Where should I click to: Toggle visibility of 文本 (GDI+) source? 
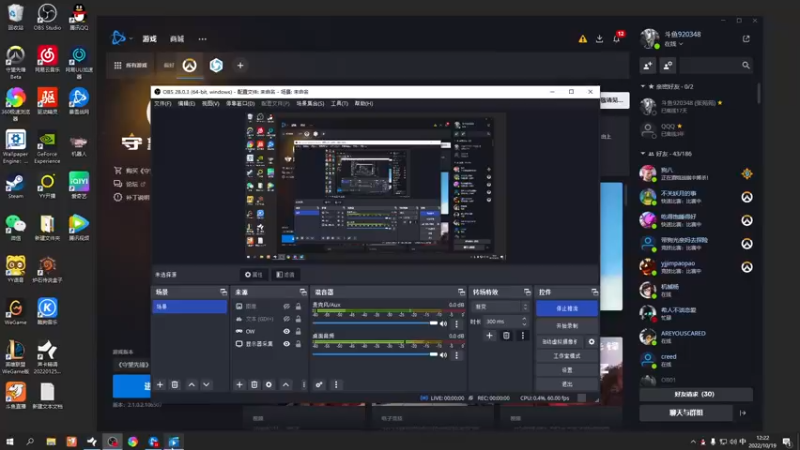tap(286, 319)
